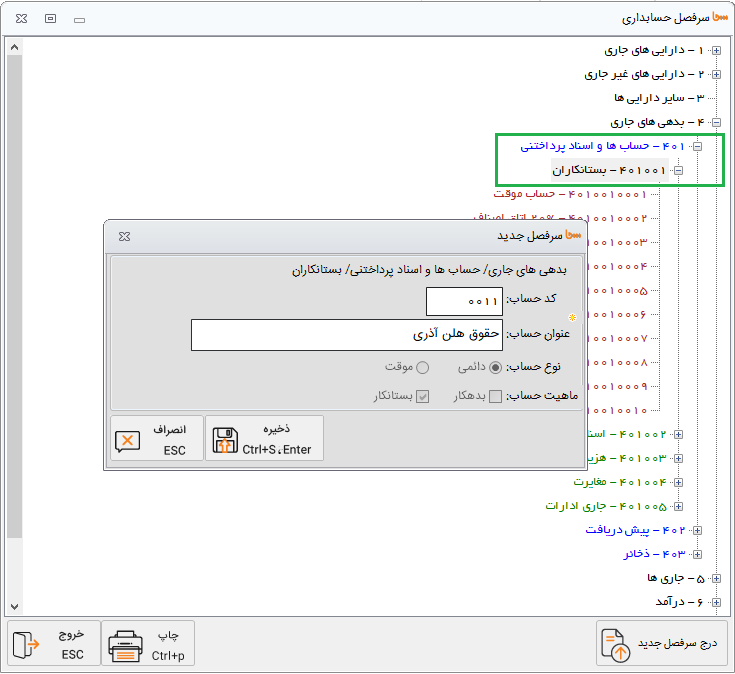Click the scrollbar down arrow
This screenshot has width=735, height=674.
[15, 607]
